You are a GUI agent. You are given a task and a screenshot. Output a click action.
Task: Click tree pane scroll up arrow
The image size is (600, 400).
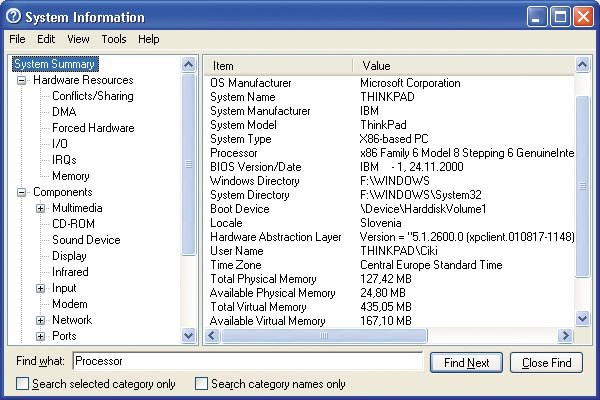click(188, 64)
